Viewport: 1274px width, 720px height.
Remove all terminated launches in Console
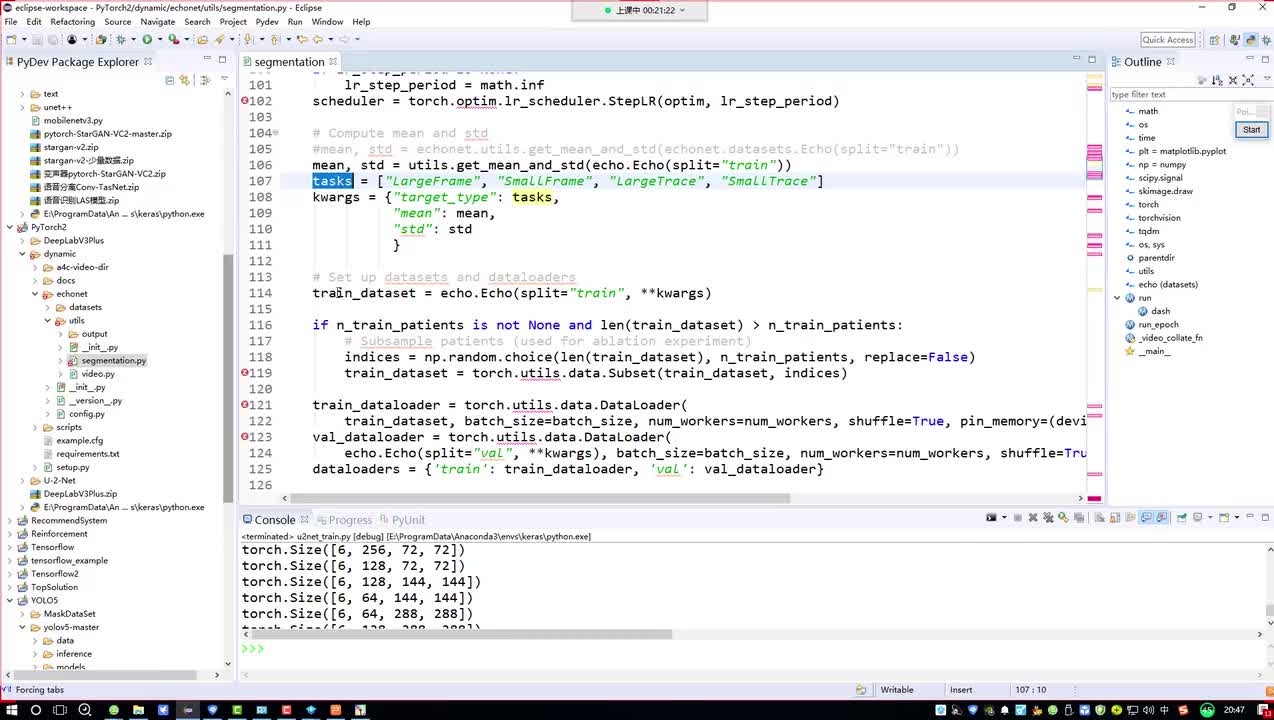(x=1048, y=518)
